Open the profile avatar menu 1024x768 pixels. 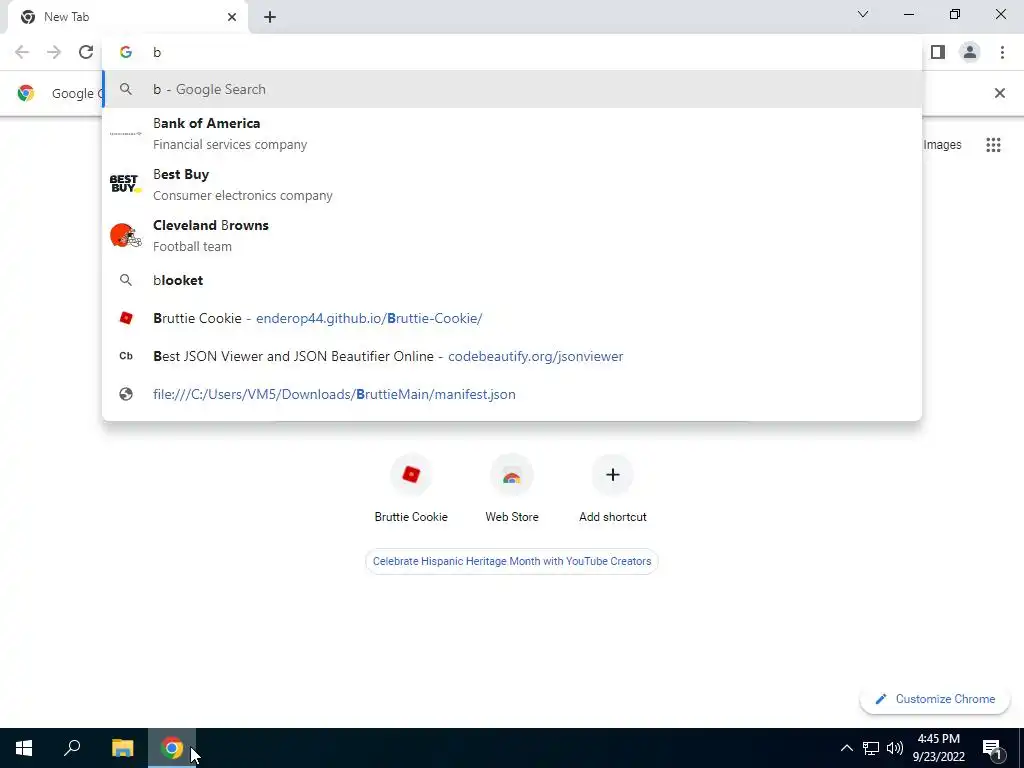tap(970, 52)
